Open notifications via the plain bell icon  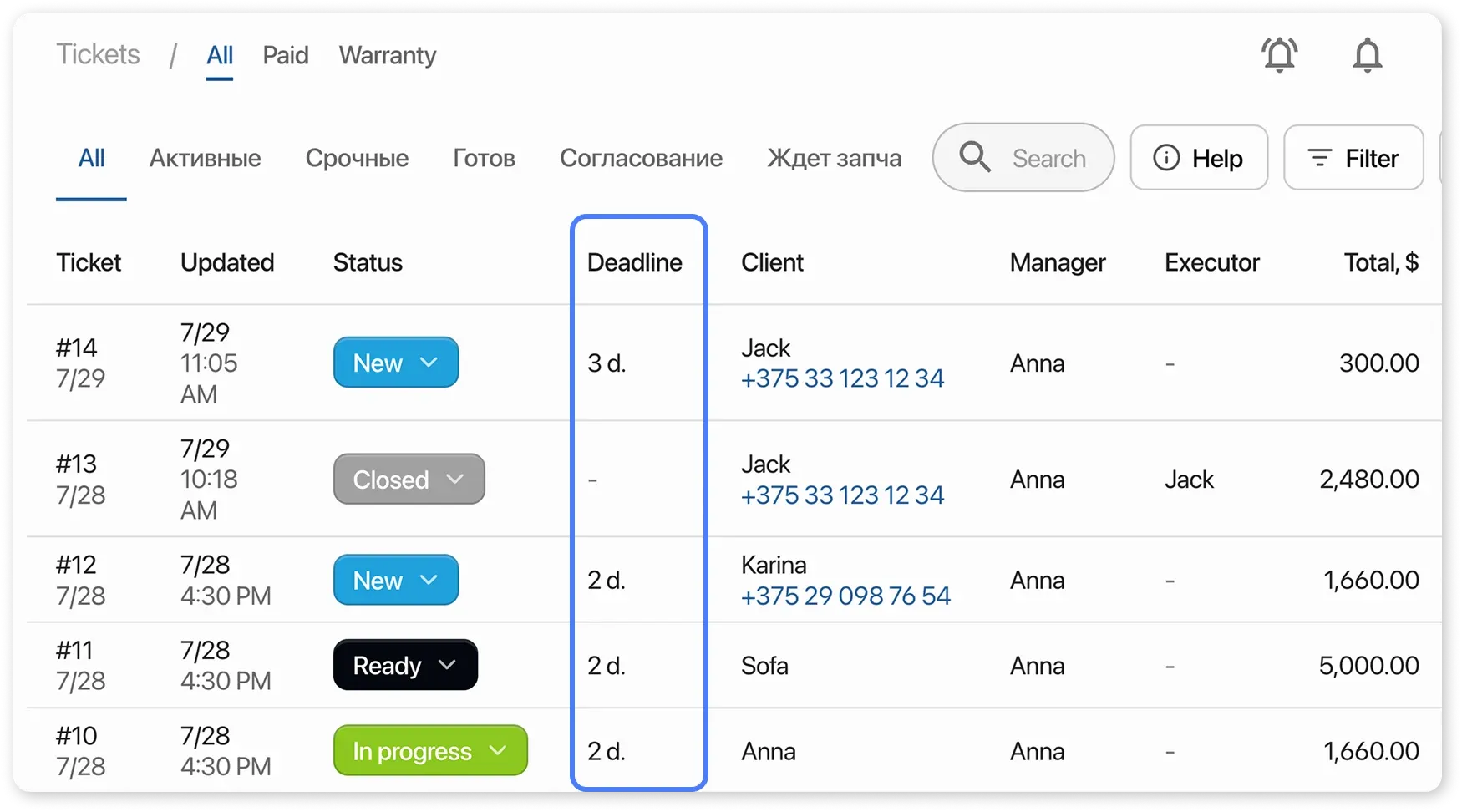tap(1367, 55)
